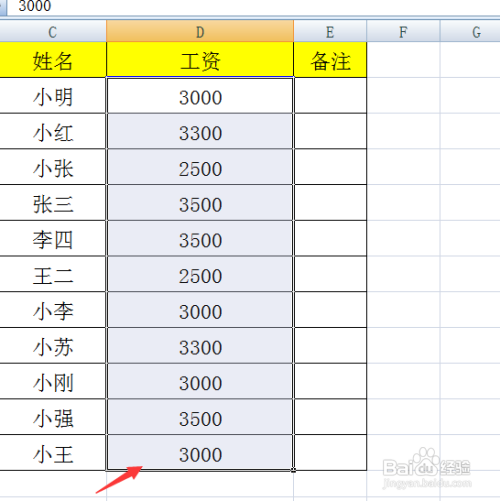The height and width of the screenshot is (501, 500).
Task: Select 张三's salary cell 3500
Action: 200,203
